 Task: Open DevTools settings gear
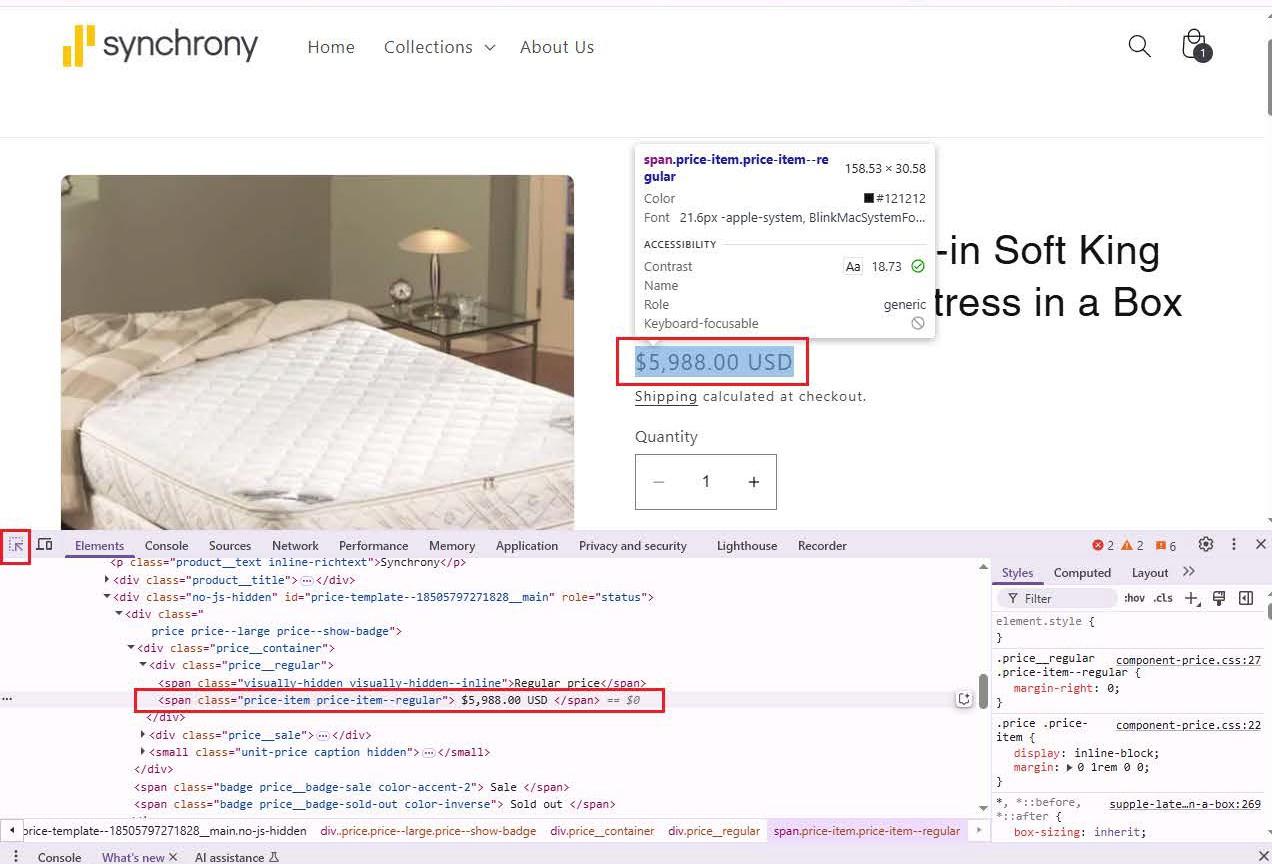[x=1206, y=545]
